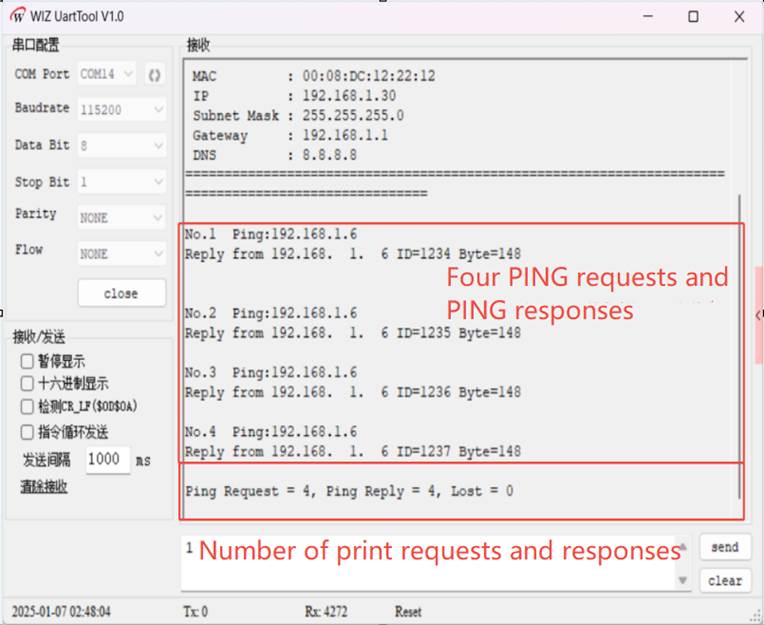Open the Parity dropdown showing NONE

tap(121, 217)
